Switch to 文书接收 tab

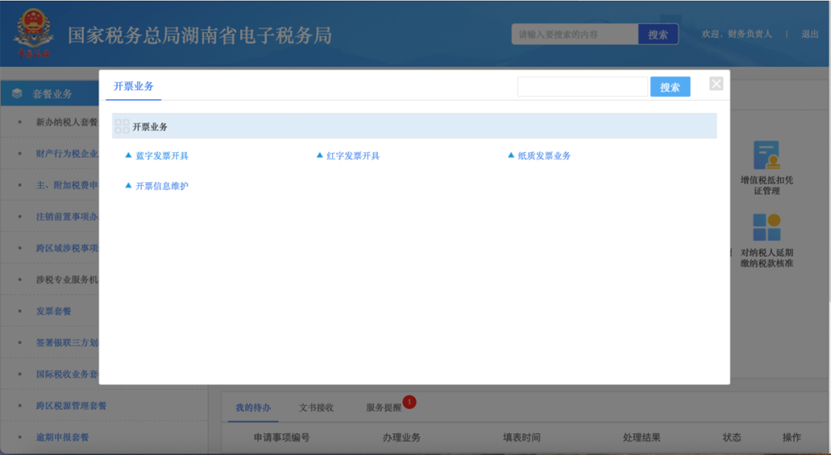click(x=316, y=407)
